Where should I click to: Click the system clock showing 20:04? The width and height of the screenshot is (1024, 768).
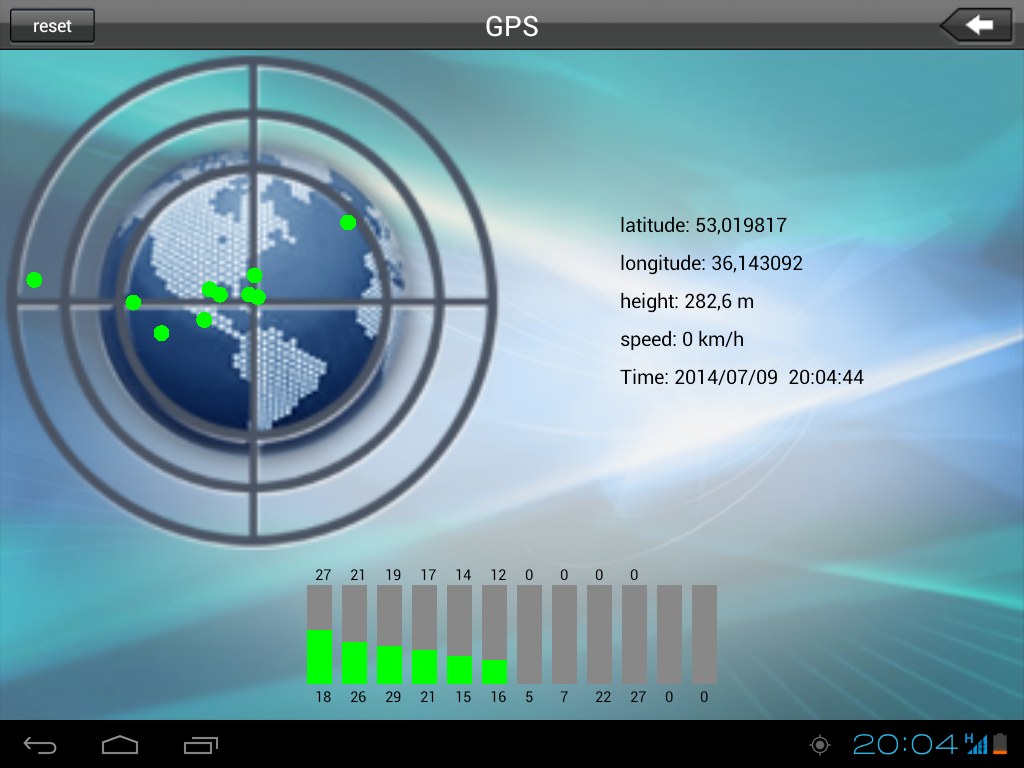tap(905, 744)
